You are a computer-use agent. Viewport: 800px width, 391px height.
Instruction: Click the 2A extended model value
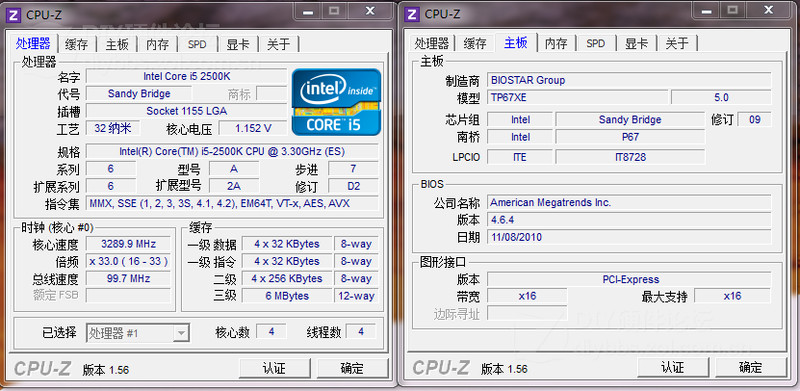(234, 186)
